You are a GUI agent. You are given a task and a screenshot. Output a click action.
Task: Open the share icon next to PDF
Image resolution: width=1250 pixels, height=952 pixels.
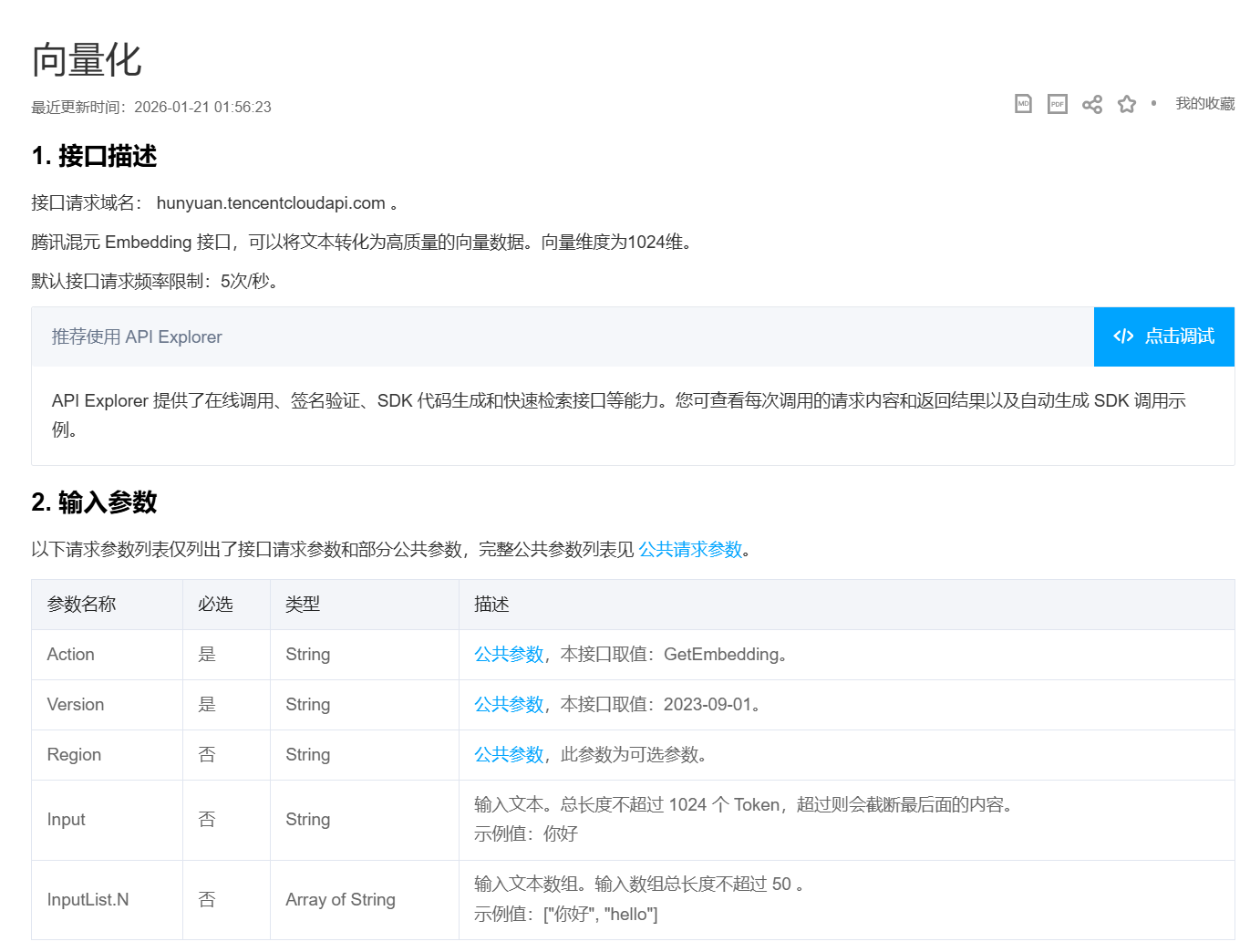click(1092, 104)
